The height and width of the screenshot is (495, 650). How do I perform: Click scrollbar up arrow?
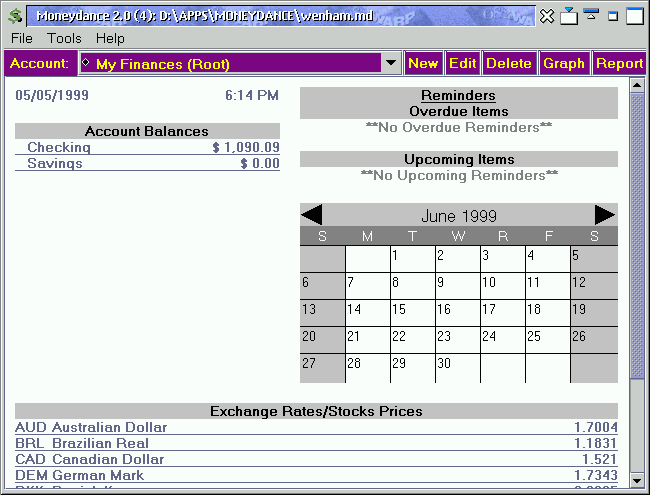click(636, 85)
